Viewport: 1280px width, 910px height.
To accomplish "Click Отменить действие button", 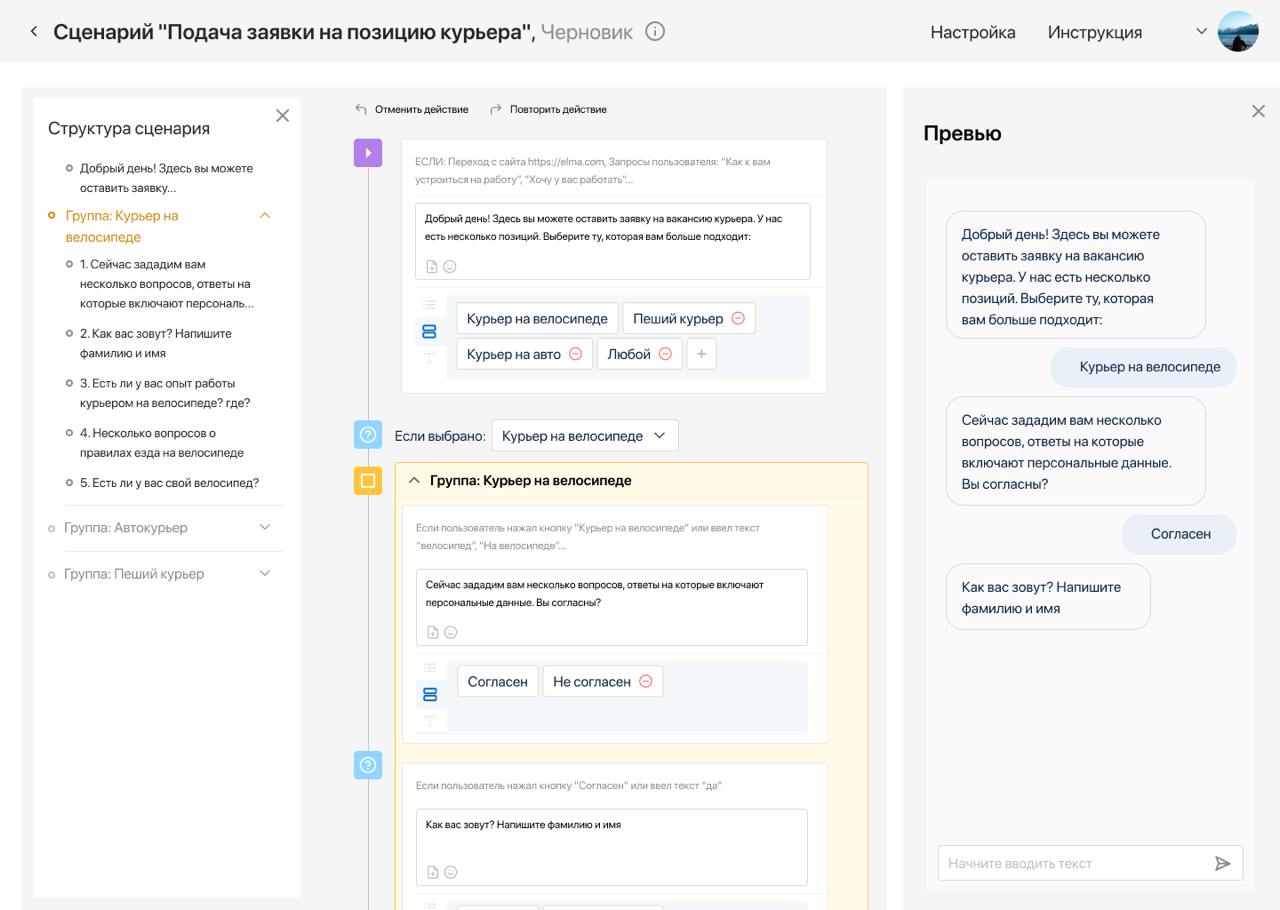I will [412, 109].
